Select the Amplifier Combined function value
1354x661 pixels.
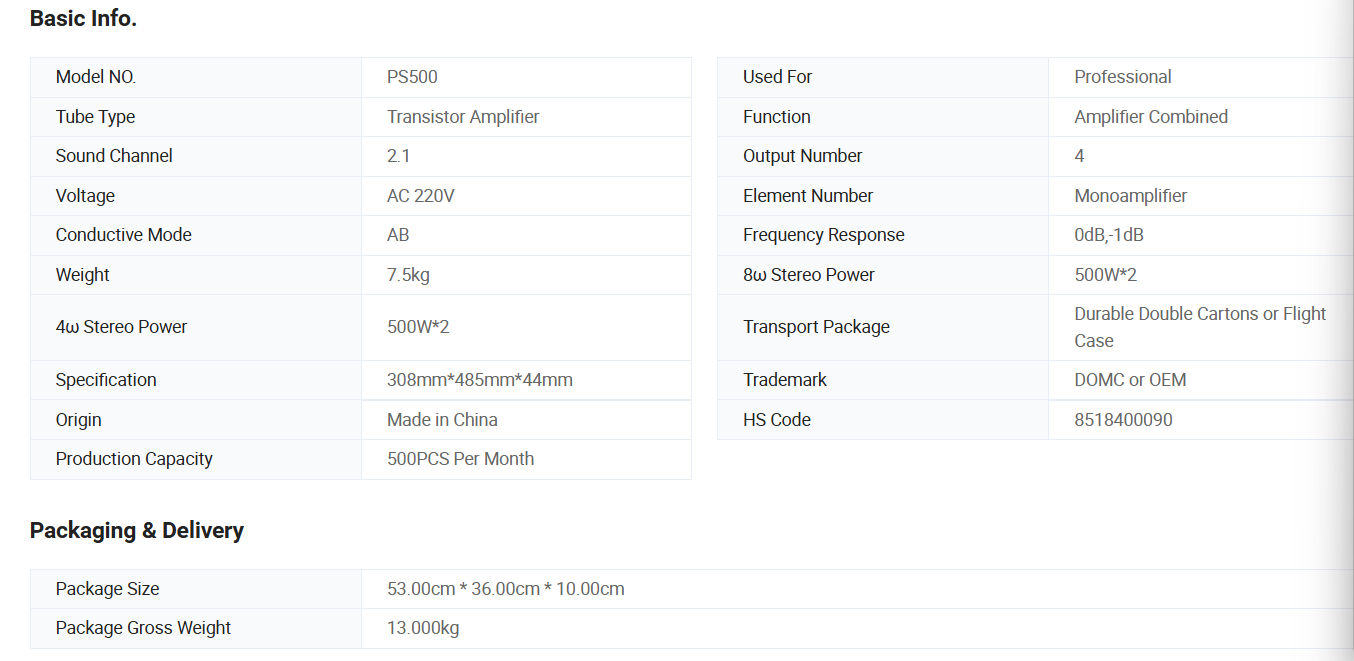click(1151, 117)
